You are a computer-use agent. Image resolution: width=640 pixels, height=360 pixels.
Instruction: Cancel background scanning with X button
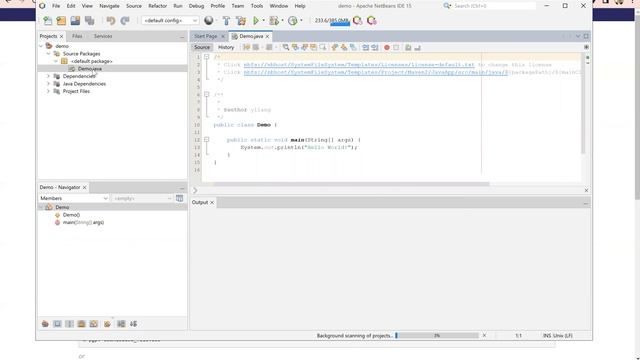(x=484, y=336)
